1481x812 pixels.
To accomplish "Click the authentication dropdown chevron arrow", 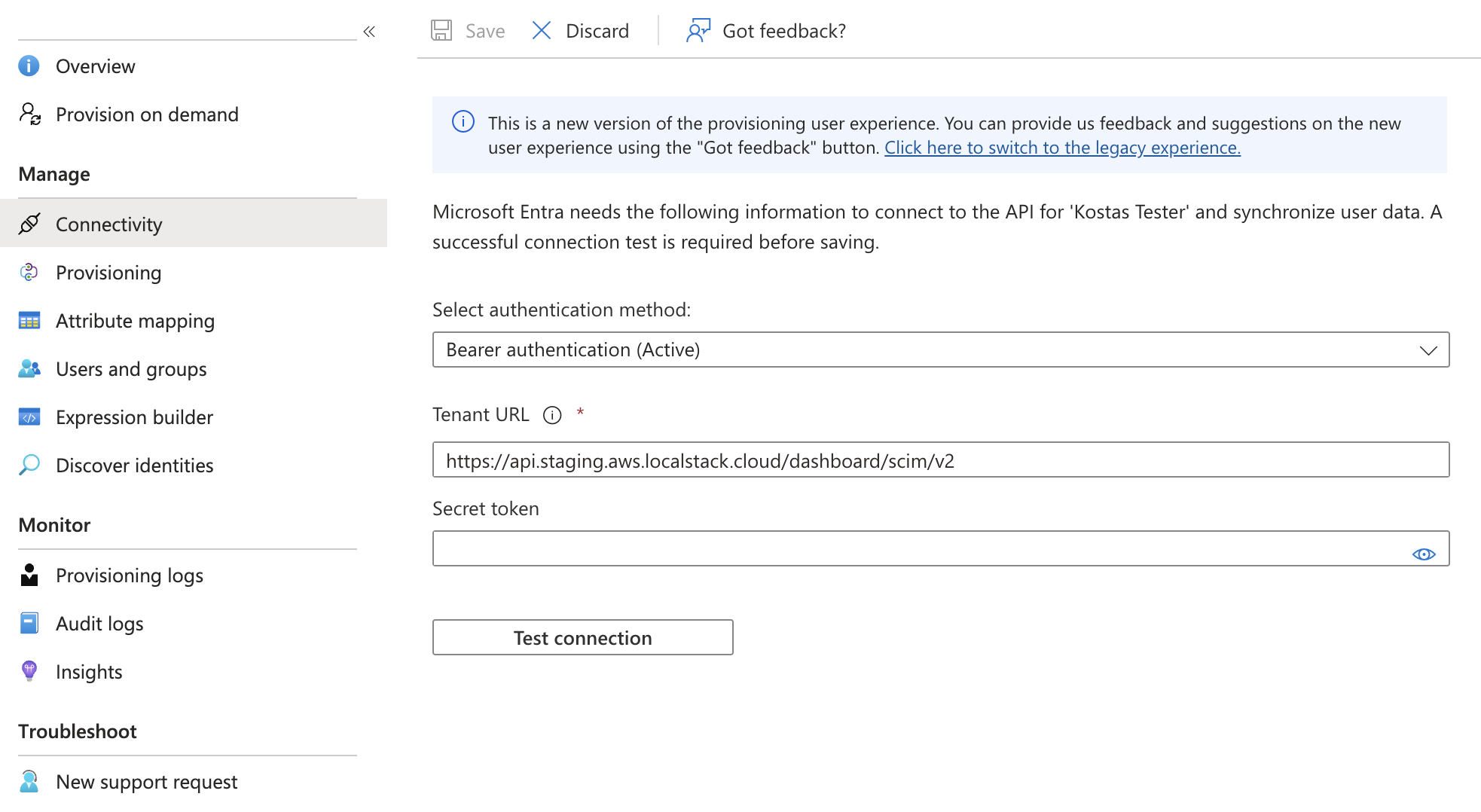I will (x=1428, y=350).
